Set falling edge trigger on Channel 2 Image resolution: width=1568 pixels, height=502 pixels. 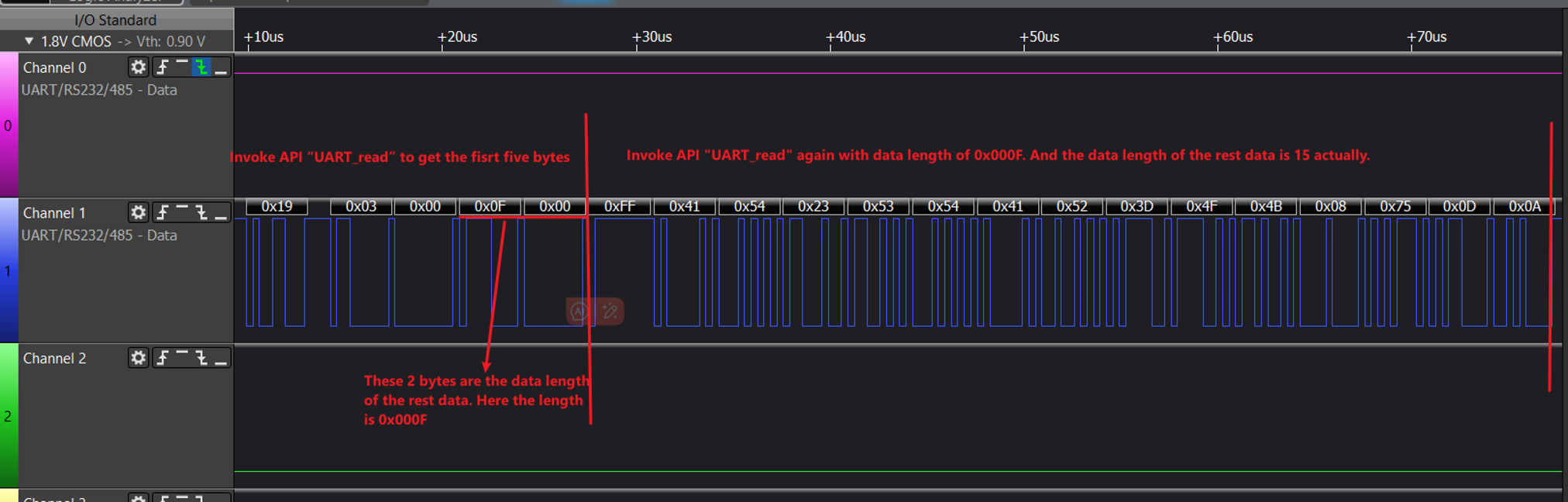[x=201, y=358]
